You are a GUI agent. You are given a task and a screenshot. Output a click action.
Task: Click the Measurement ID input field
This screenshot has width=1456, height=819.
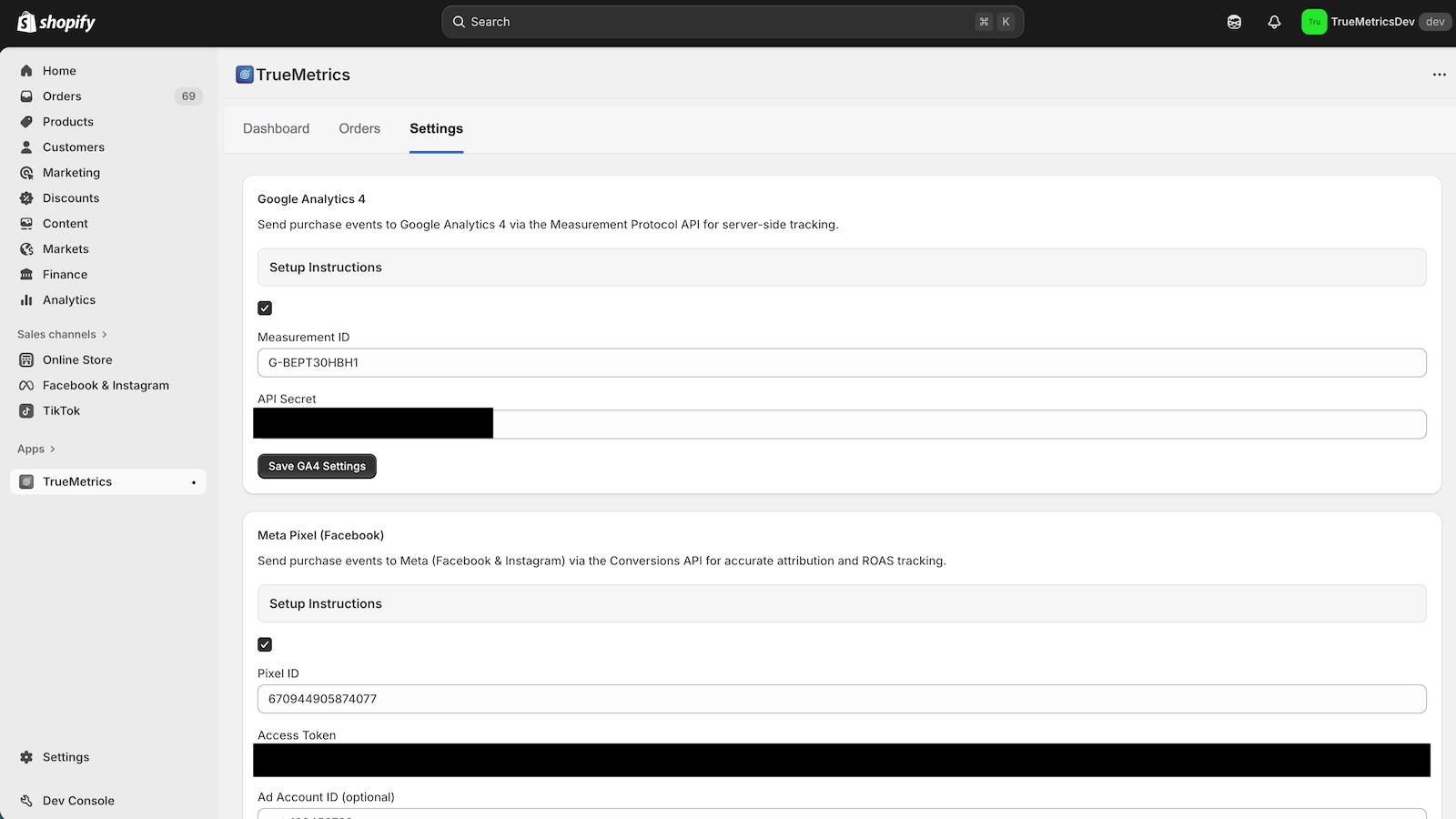(x=841, y=362)
